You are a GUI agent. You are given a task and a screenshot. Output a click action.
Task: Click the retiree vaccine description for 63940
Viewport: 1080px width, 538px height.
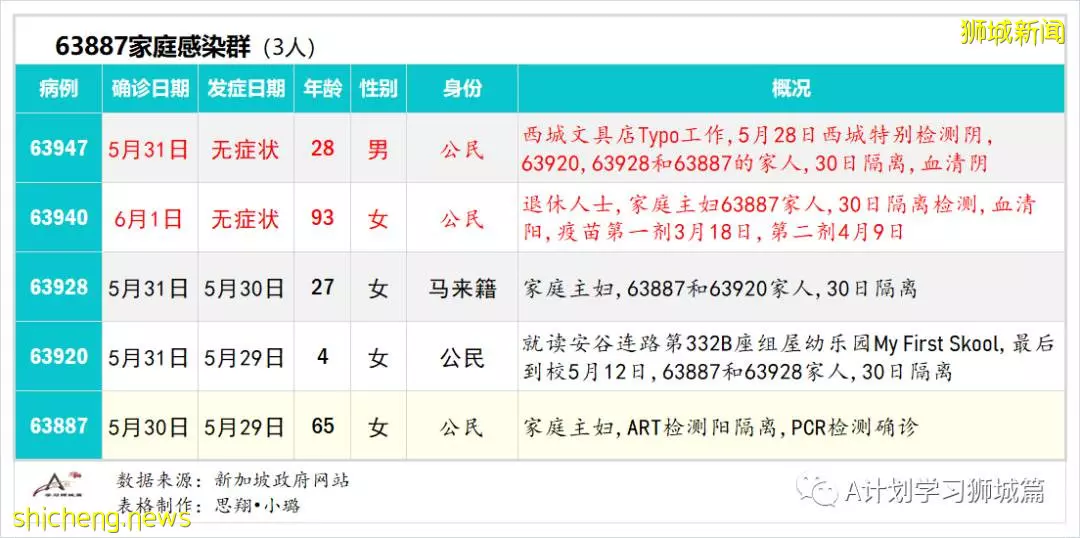(779, 218)
